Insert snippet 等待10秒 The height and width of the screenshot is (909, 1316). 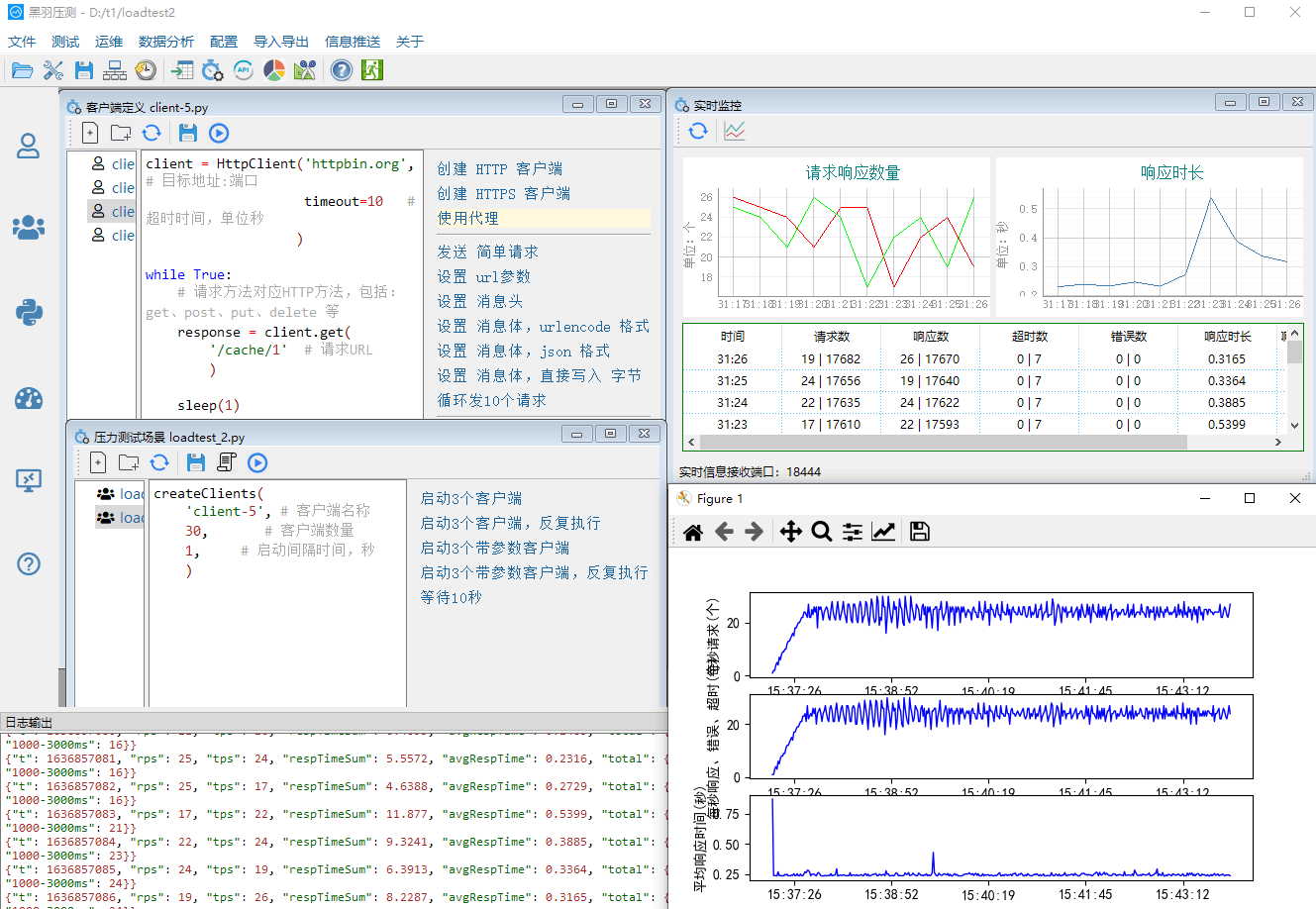(x=452, y=597)
